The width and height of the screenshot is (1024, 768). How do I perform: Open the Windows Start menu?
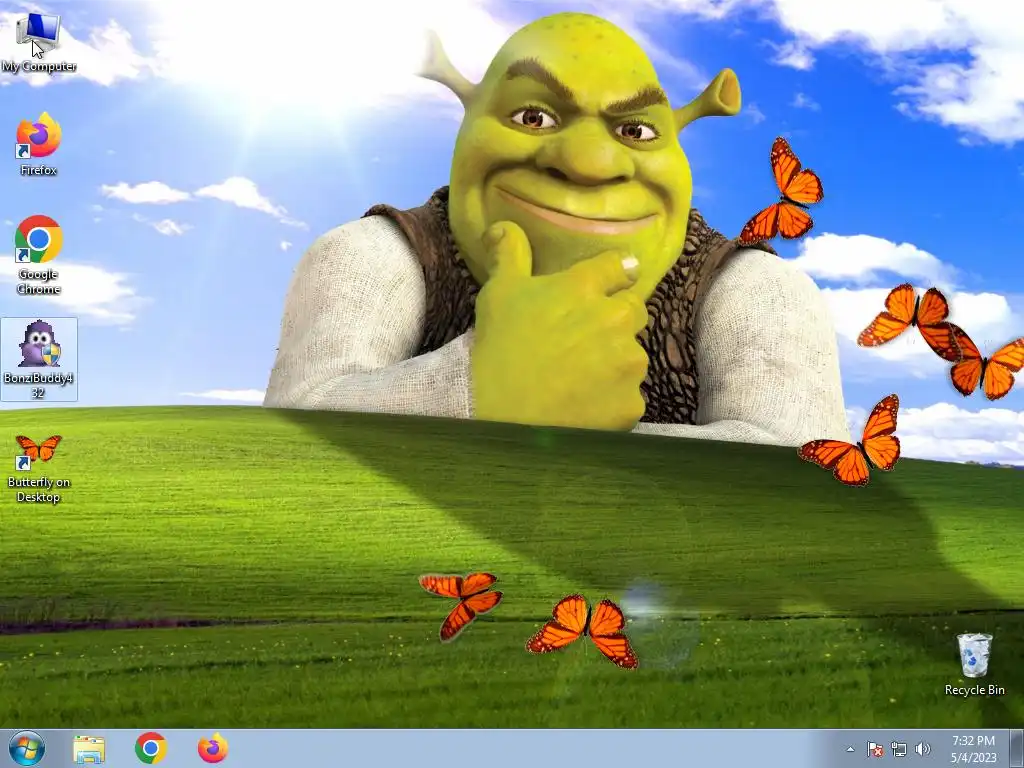click(27, 748)
